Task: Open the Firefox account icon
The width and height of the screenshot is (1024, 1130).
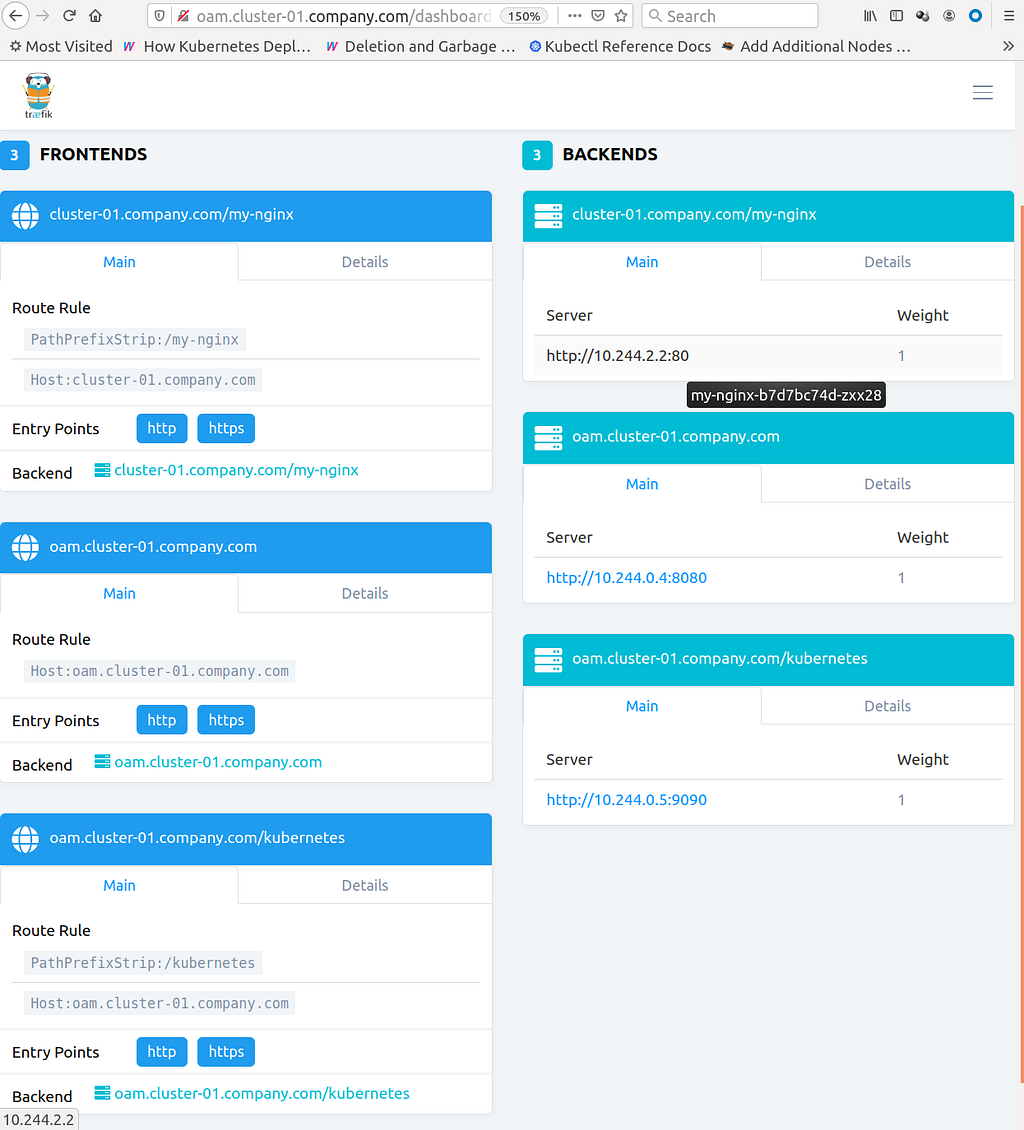Action: 949,15
